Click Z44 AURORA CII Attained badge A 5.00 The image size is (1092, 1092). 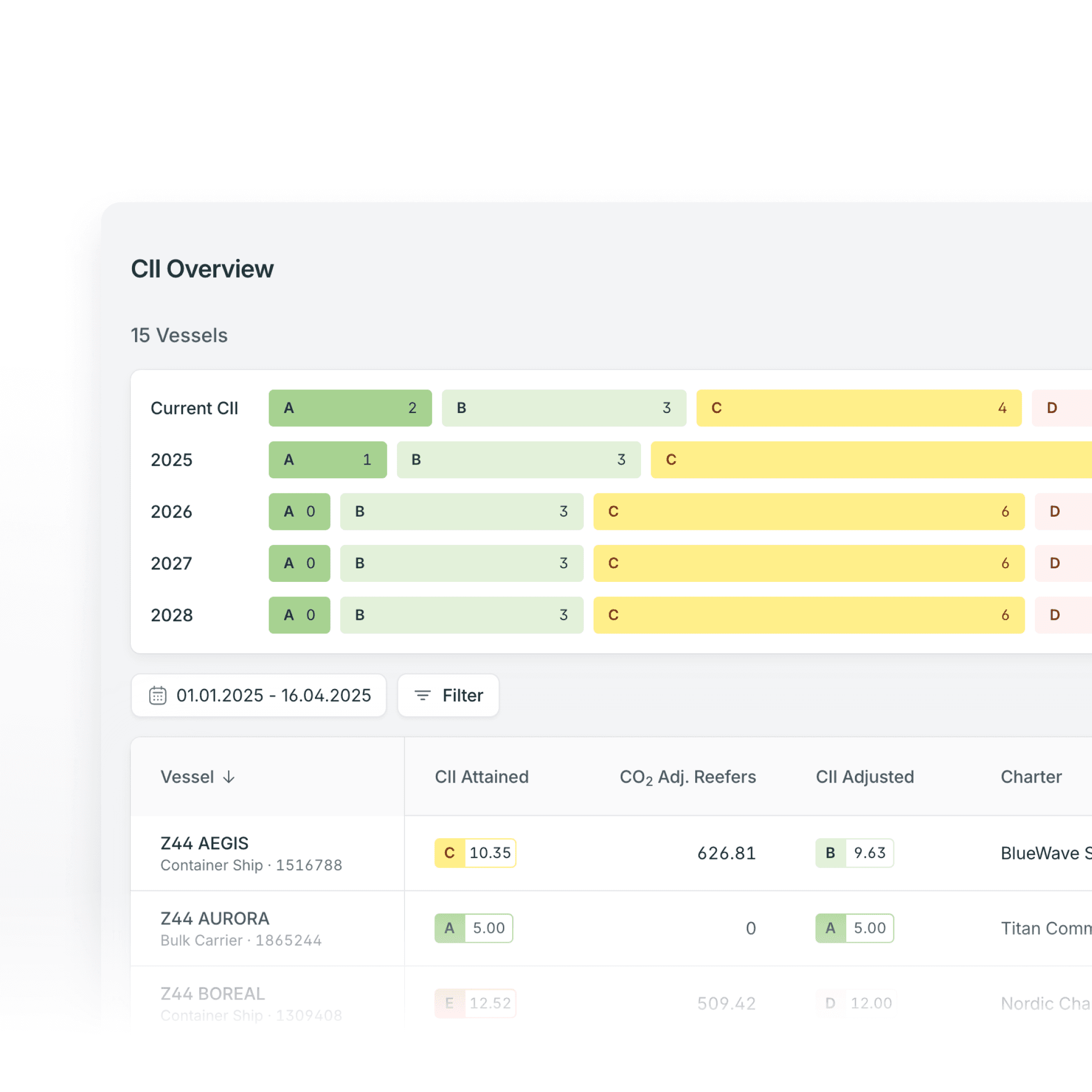coord(474,928)
